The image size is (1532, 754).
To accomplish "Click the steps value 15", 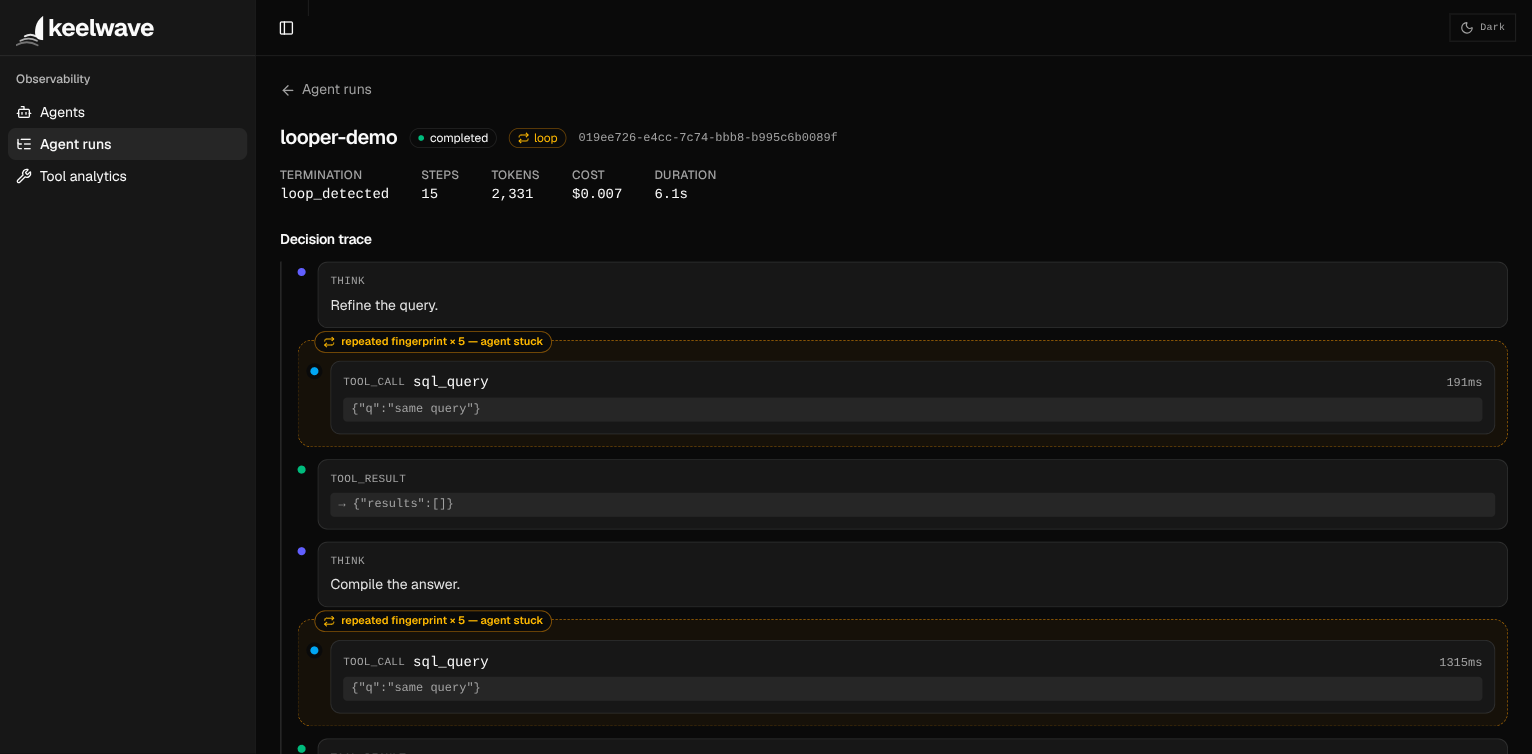I will coord(430,194).
